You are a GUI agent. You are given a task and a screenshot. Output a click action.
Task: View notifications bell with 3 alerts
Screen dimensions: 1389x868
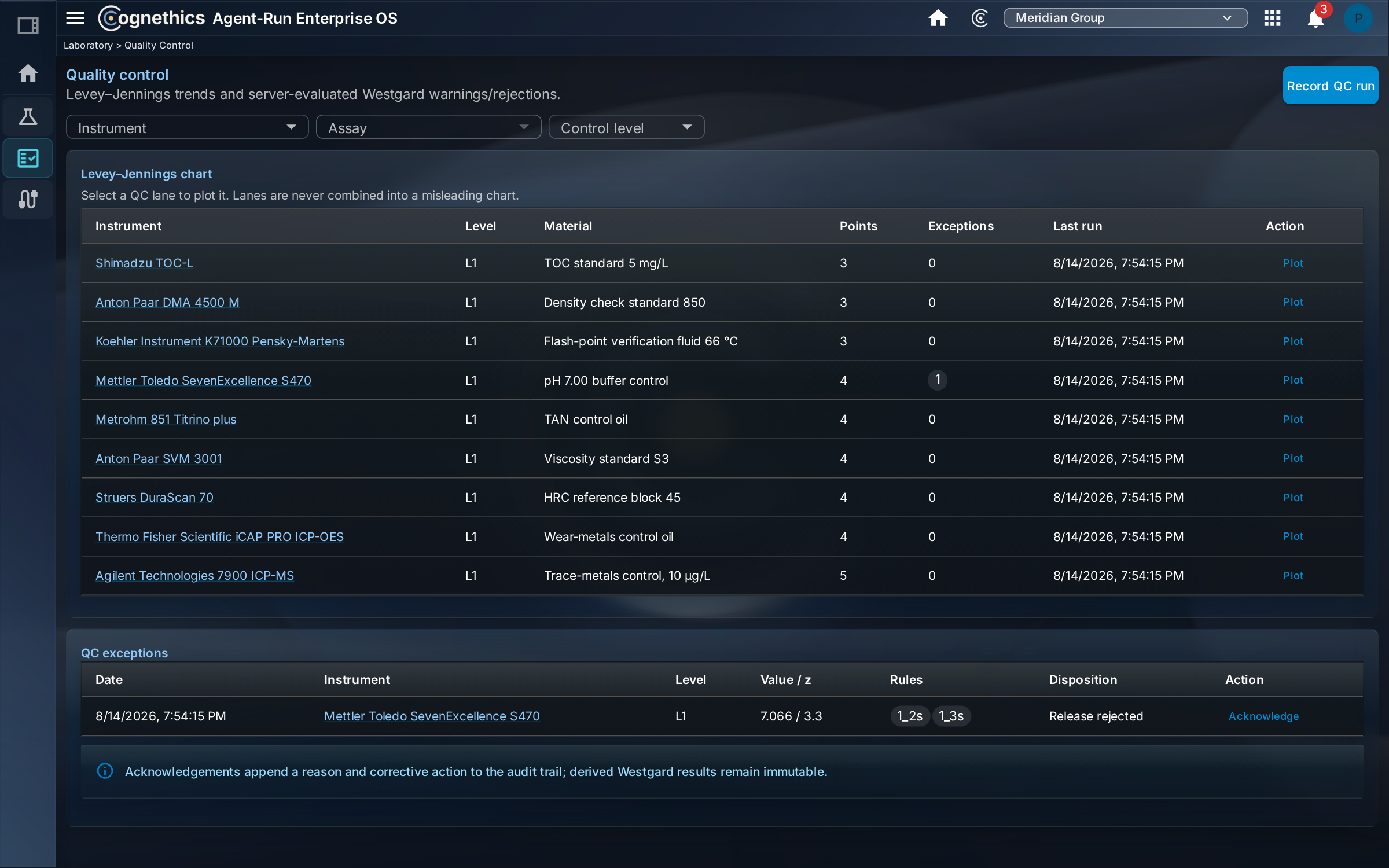click(1316, 18)
